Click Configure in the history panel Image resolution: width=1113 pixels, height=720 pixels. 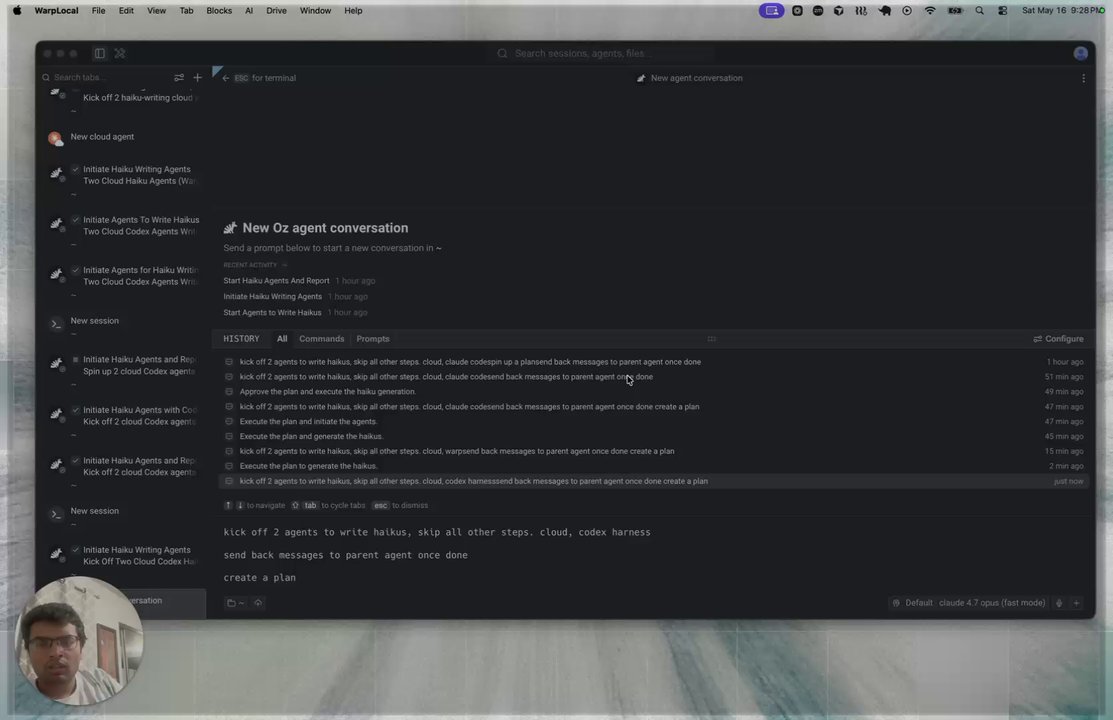(x=1058, y=339)
